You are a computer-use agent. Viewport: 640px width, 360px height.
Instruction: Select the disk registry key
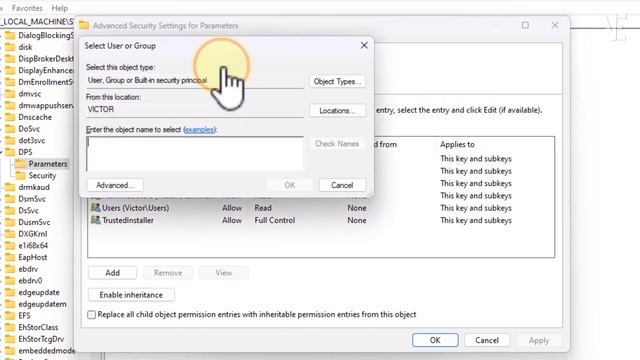(x=25, y=47)
